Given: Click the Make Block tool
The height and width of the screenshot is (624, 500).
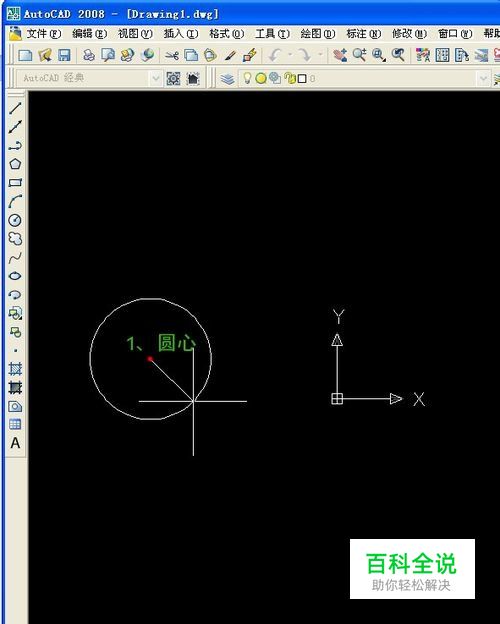Looking at the screenshot, I should (15, 332).
